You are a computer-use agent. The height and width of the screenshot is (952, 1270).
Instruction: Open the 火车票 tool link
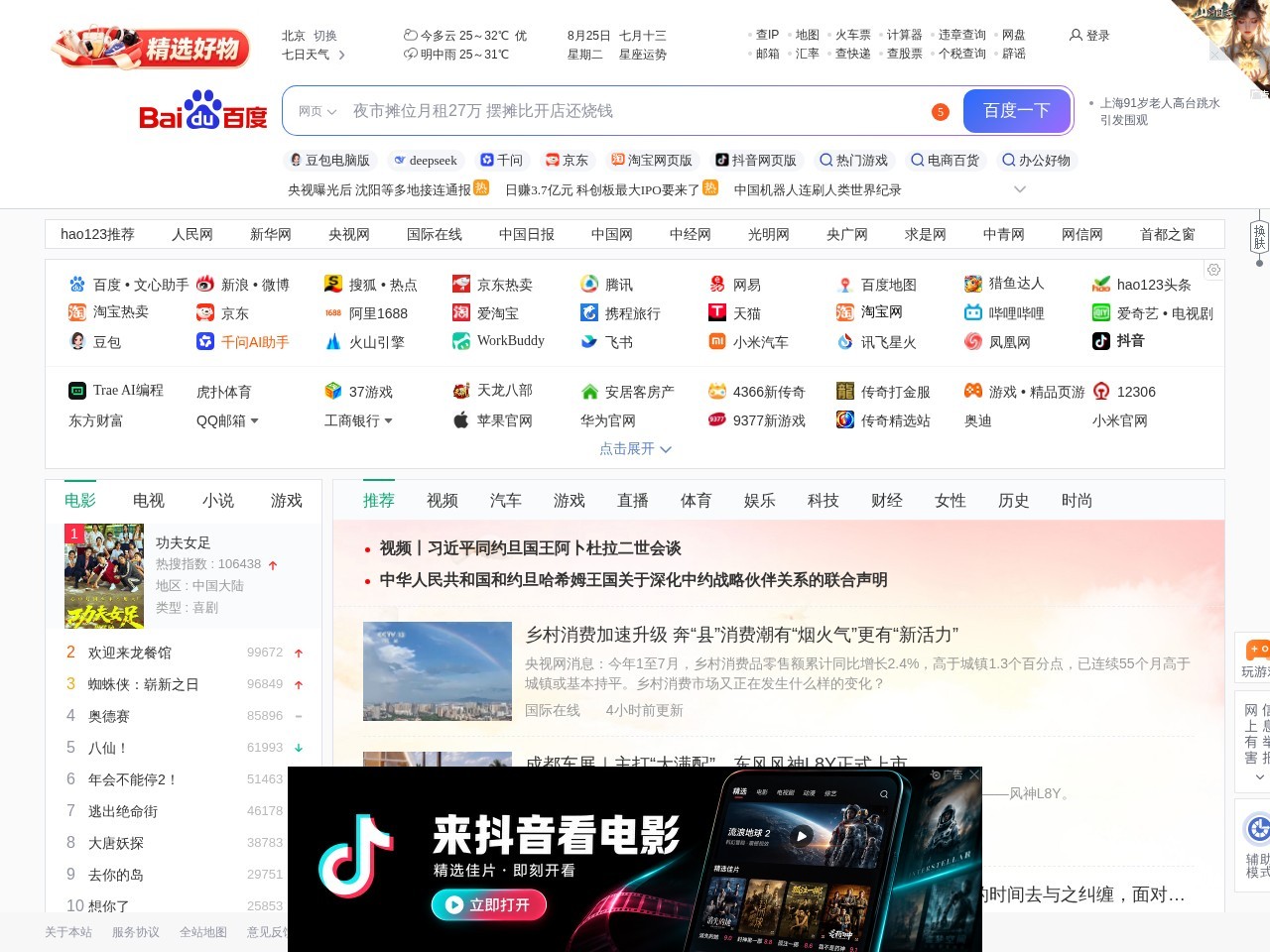(x=853, y=35)
